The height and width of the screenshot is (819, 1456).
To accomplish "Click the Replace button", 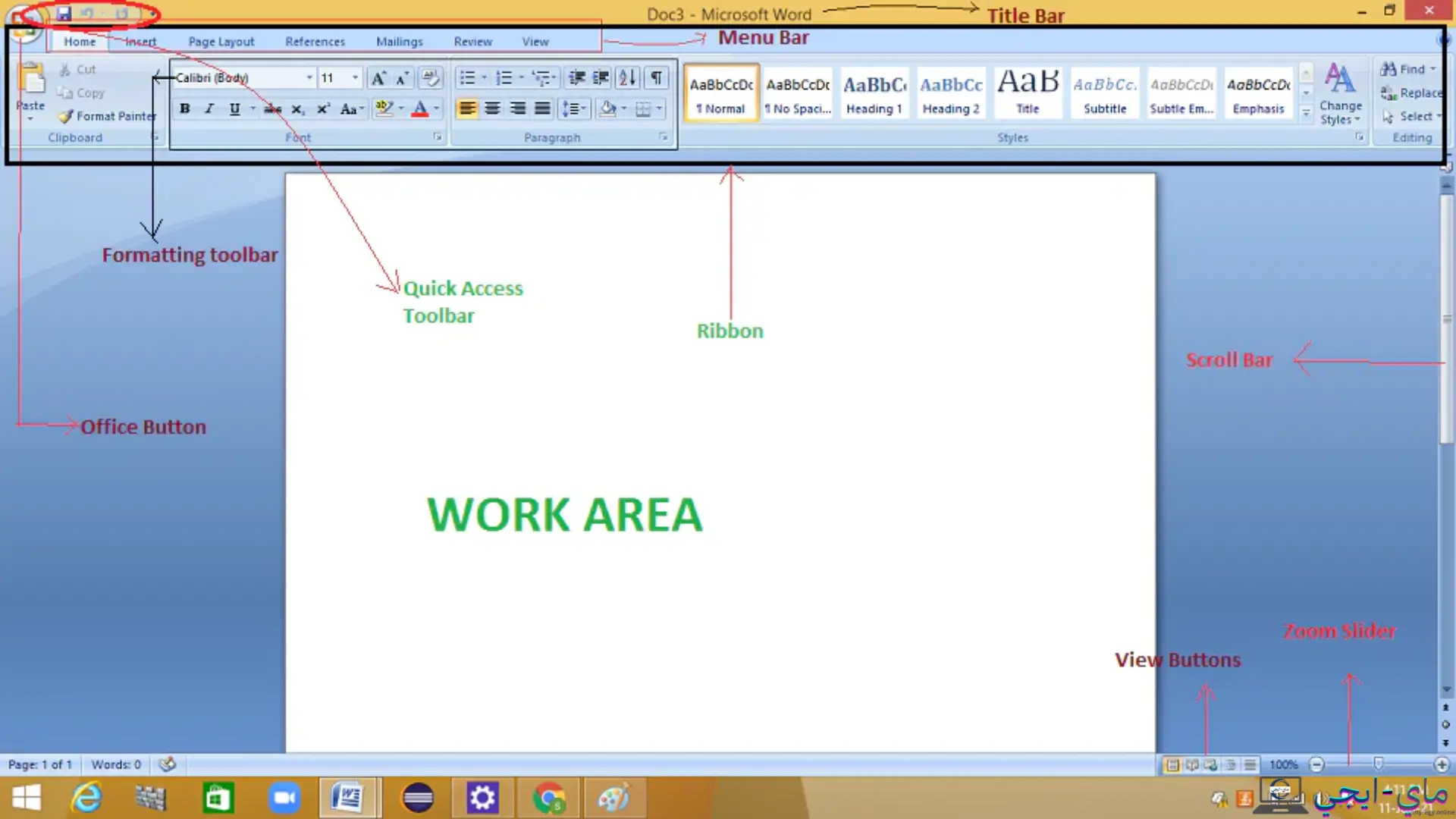I will point(1411,93).
